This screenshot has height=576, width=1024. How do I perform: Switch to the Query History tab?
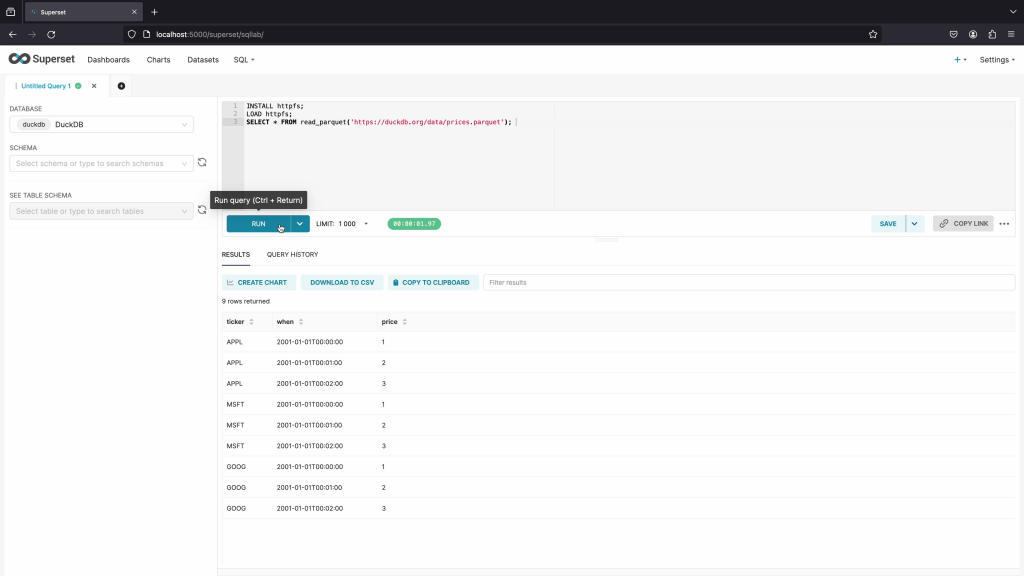coord(292,255)
